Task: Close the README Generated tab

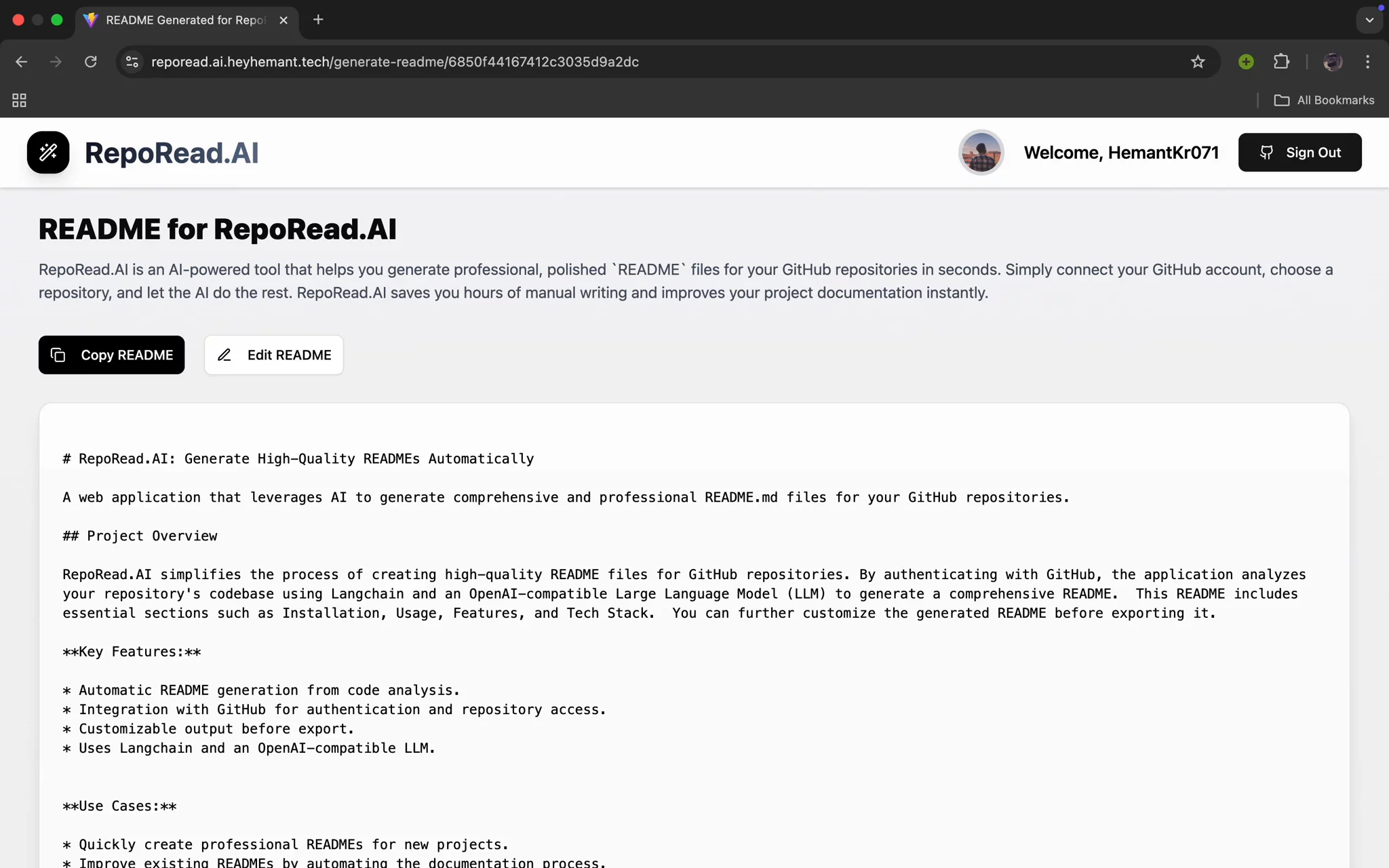Action: coord(283,20)
